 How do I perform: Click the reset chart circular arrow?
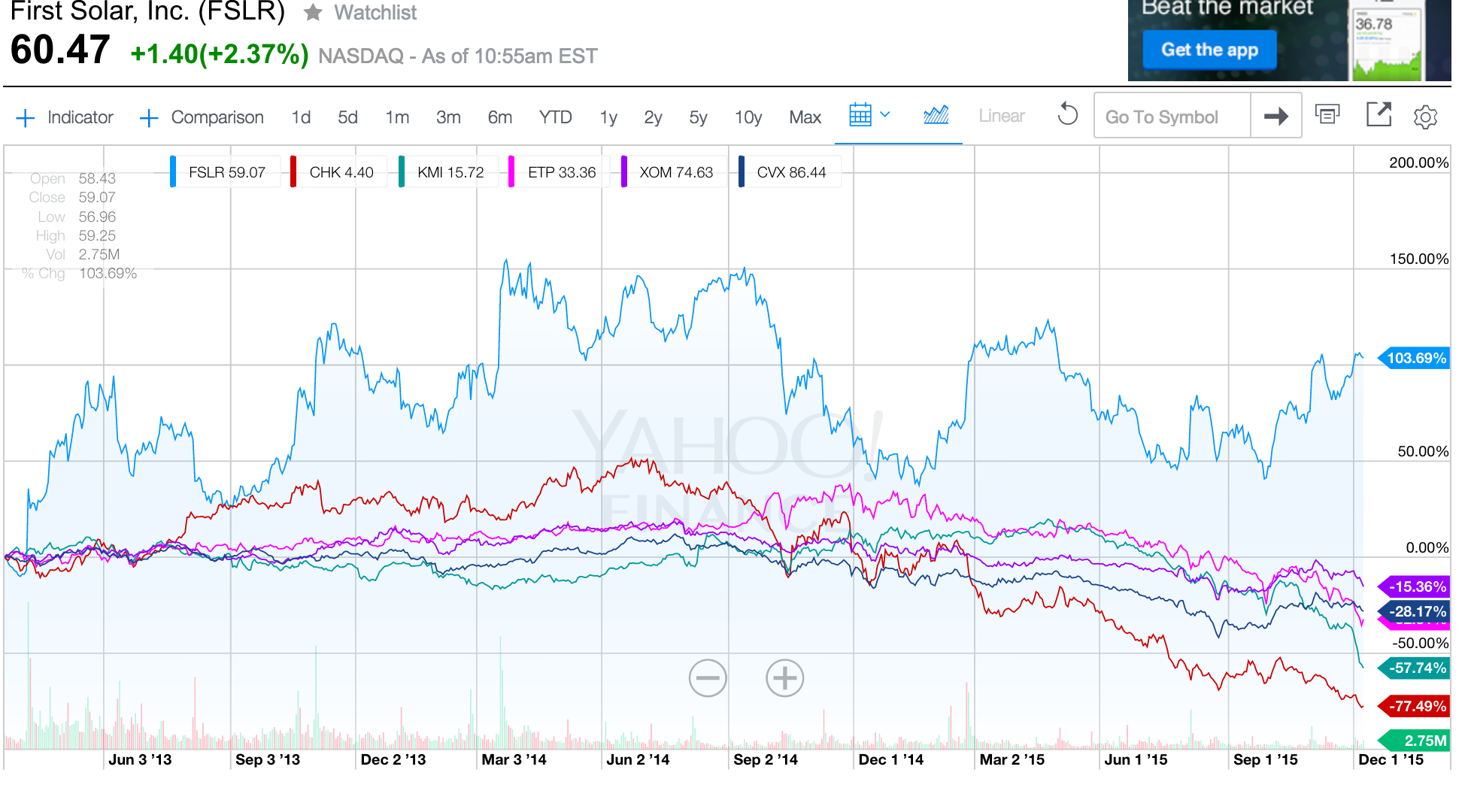(1067, 116)
